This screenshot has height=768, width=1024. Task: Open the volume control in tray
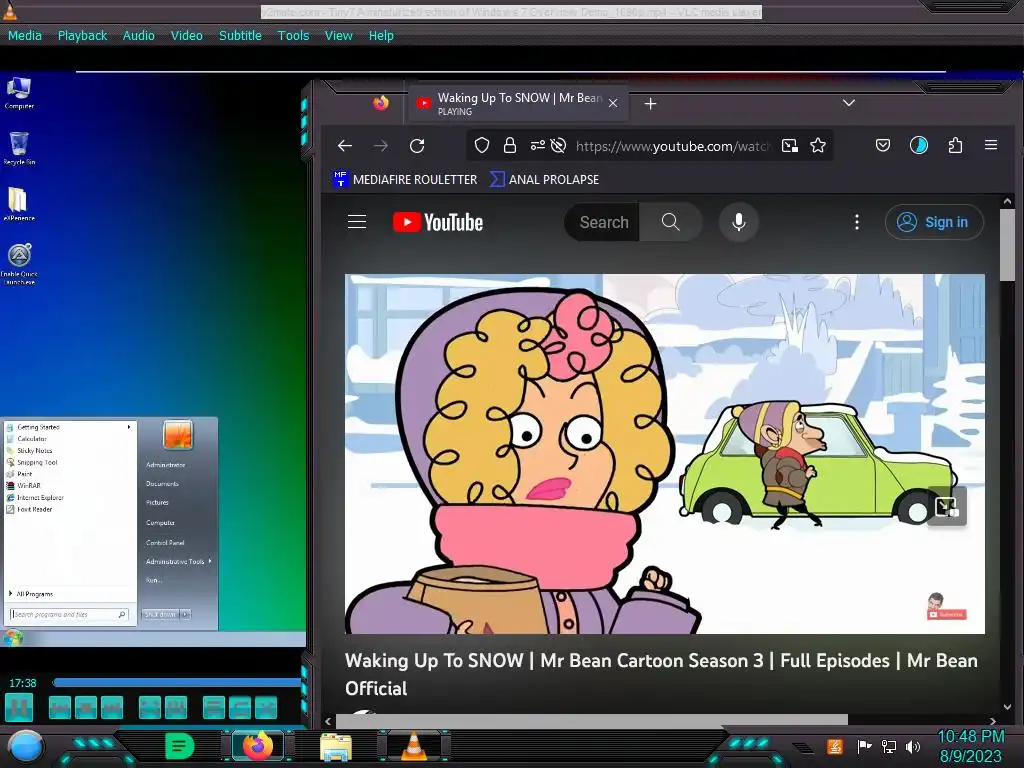913,746
